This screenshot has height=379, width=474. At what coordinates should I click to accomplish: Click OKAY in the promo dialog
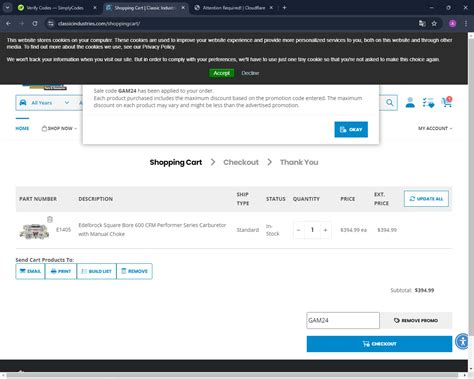351,129
